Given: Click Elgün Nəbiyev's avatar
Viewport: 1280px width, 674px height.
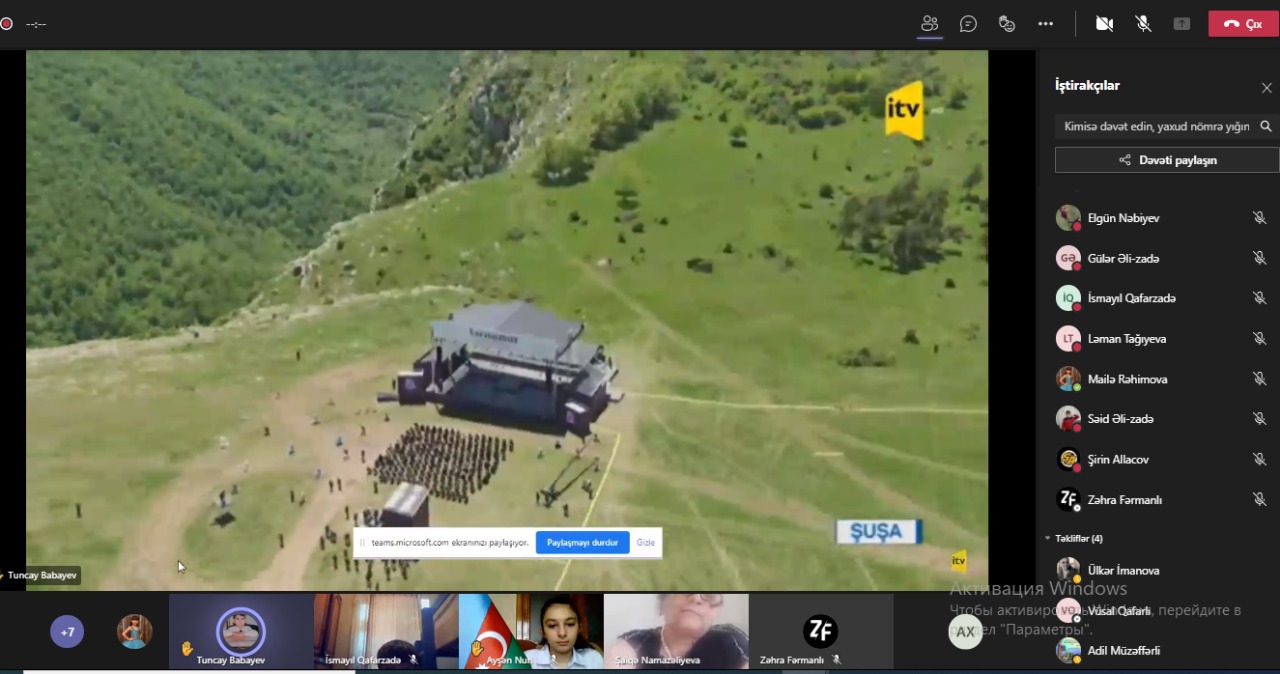Looking at the screenshot, I should click(x=1068, y=217).
